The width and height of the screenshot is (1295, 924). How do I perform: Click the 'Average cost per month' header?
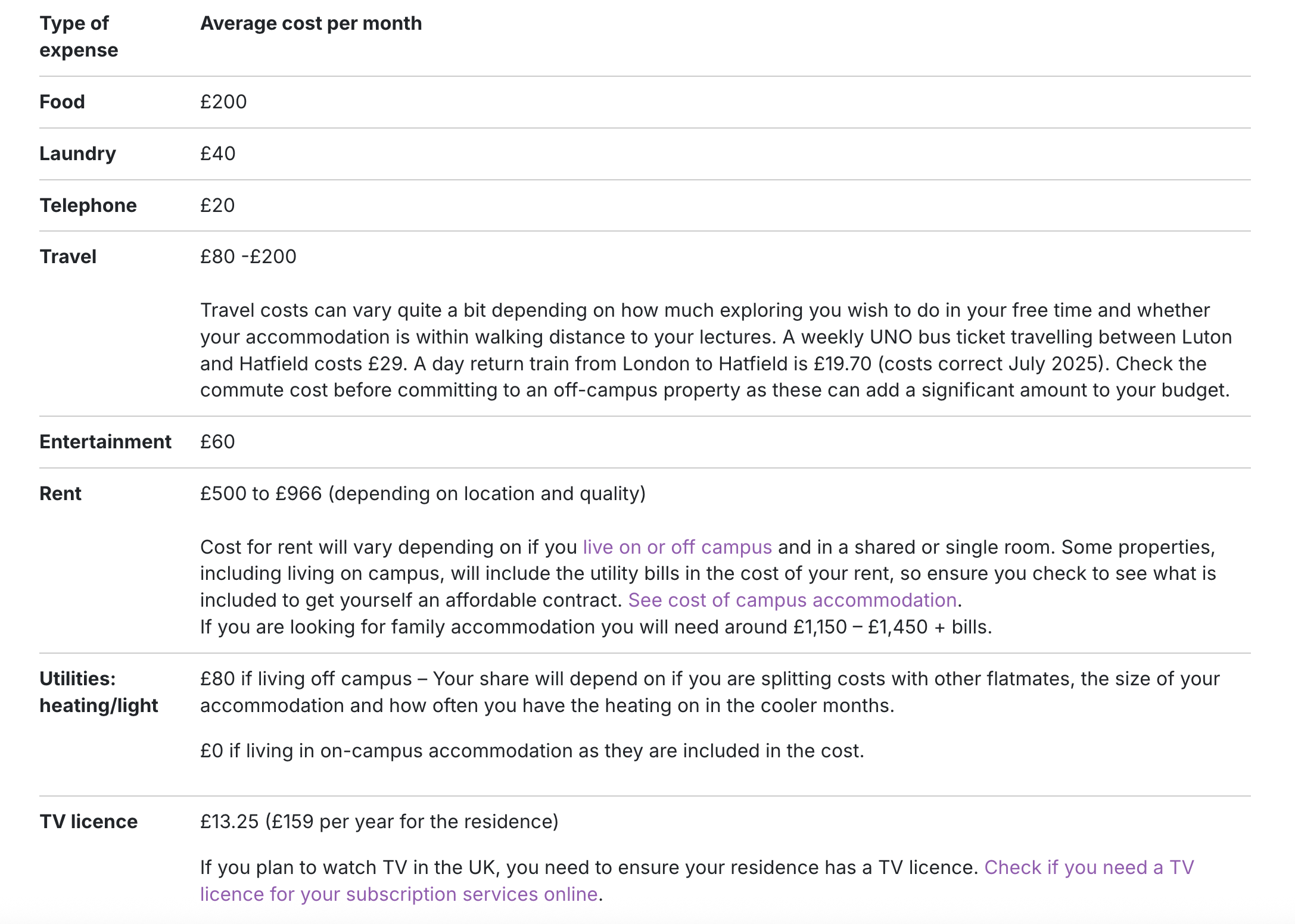tap(311, 23)
